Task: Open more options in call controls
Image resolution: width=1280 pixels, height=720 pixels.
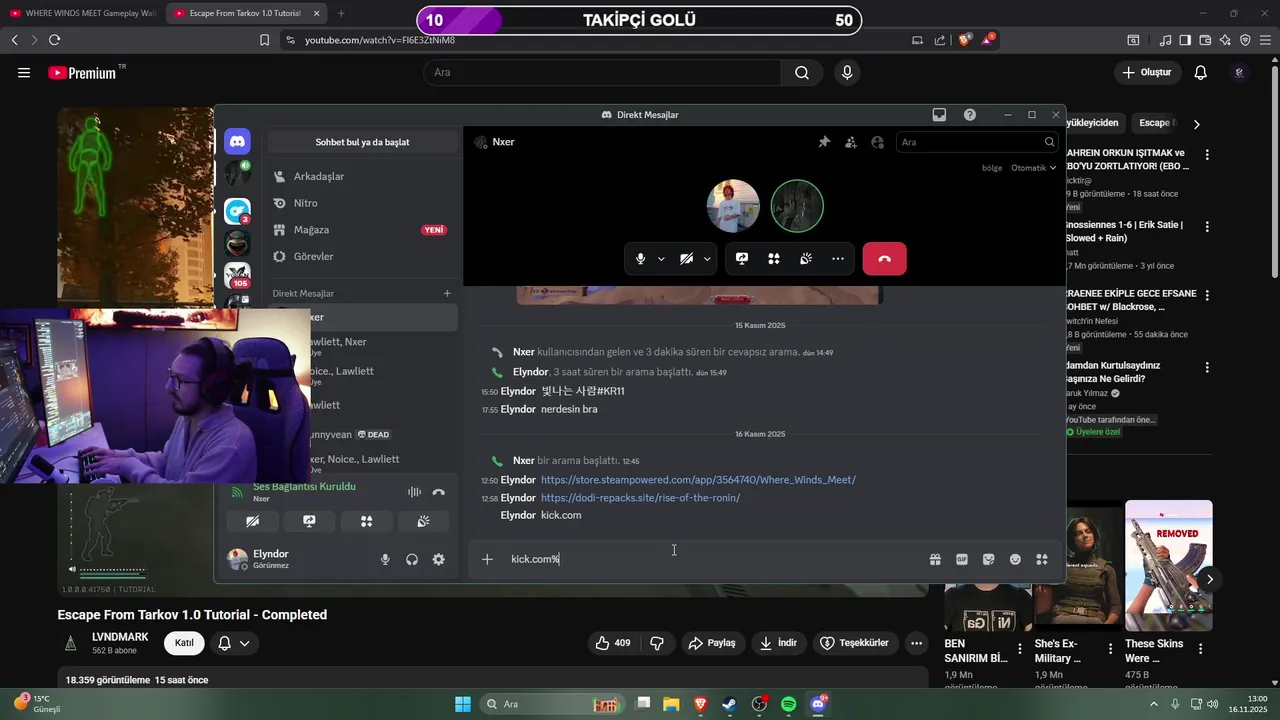Action: [838, 258]
